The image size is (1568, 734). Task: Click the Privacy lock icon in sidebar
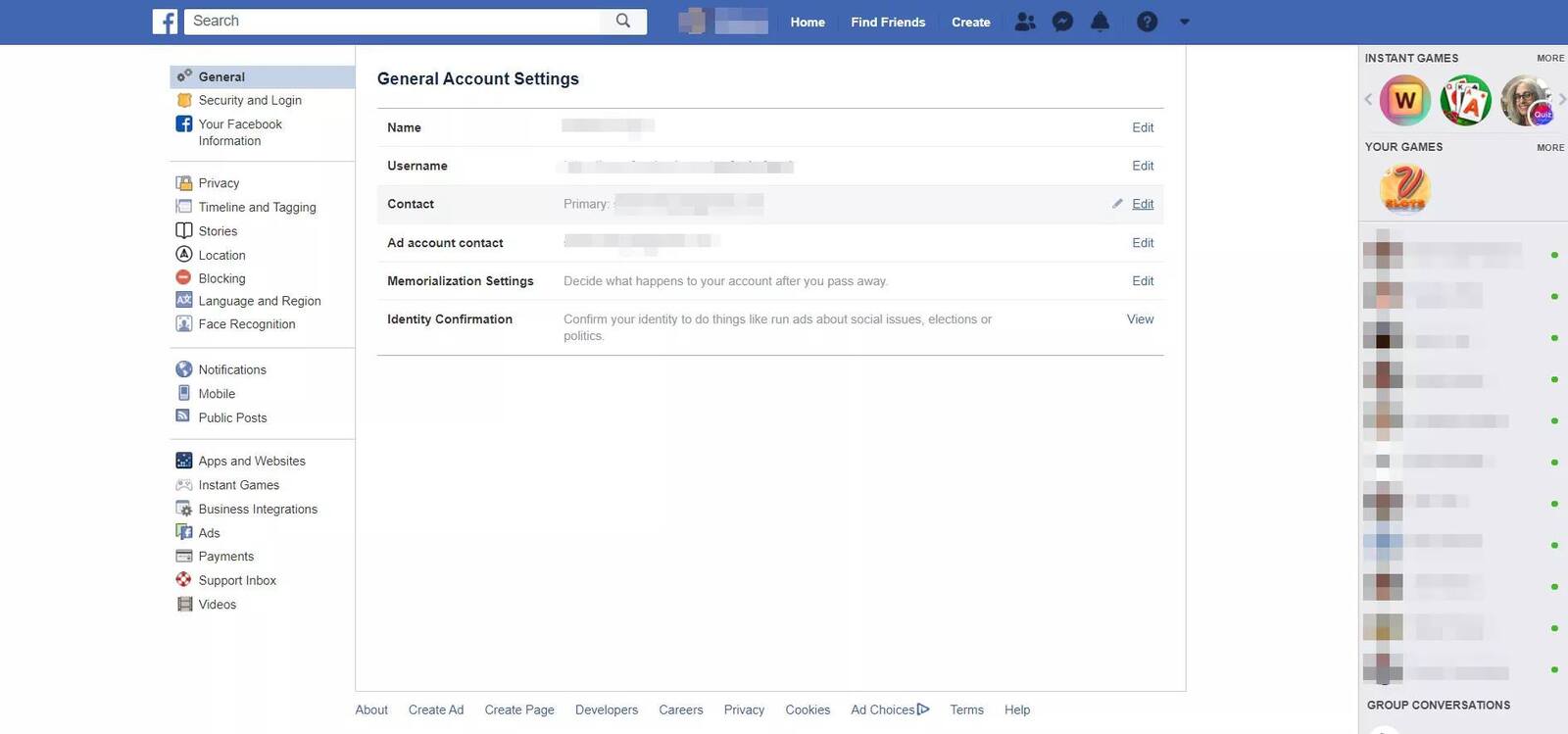(183, 183)
